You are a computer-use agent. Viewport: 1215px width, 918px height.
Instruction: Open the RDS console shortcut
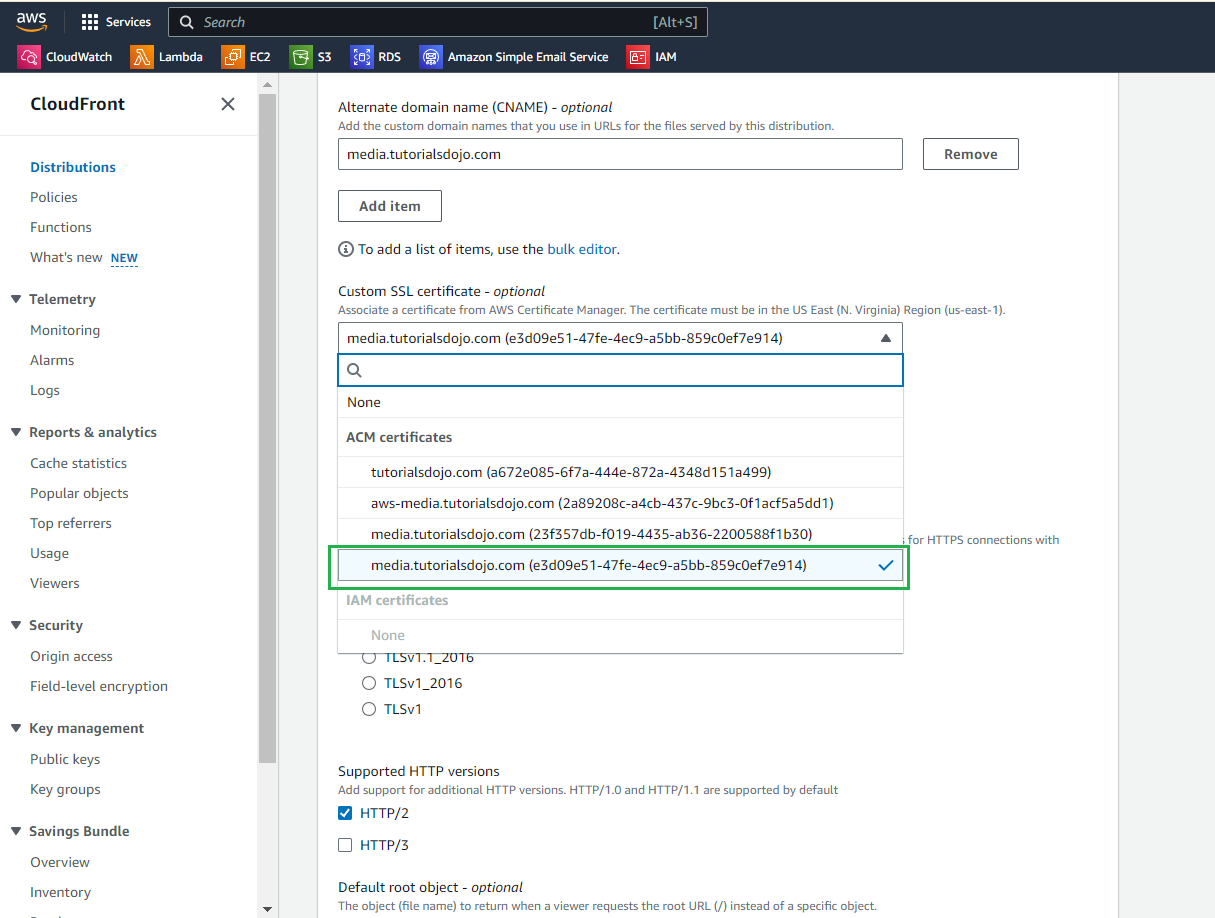point(376,57)
